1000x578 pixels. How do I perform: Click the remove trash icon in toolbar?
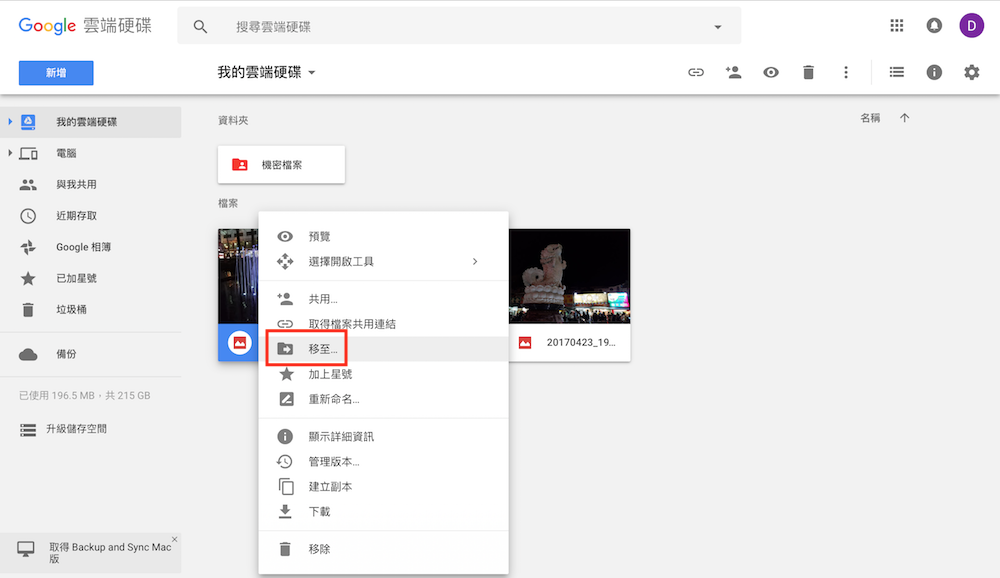(808, 72)
